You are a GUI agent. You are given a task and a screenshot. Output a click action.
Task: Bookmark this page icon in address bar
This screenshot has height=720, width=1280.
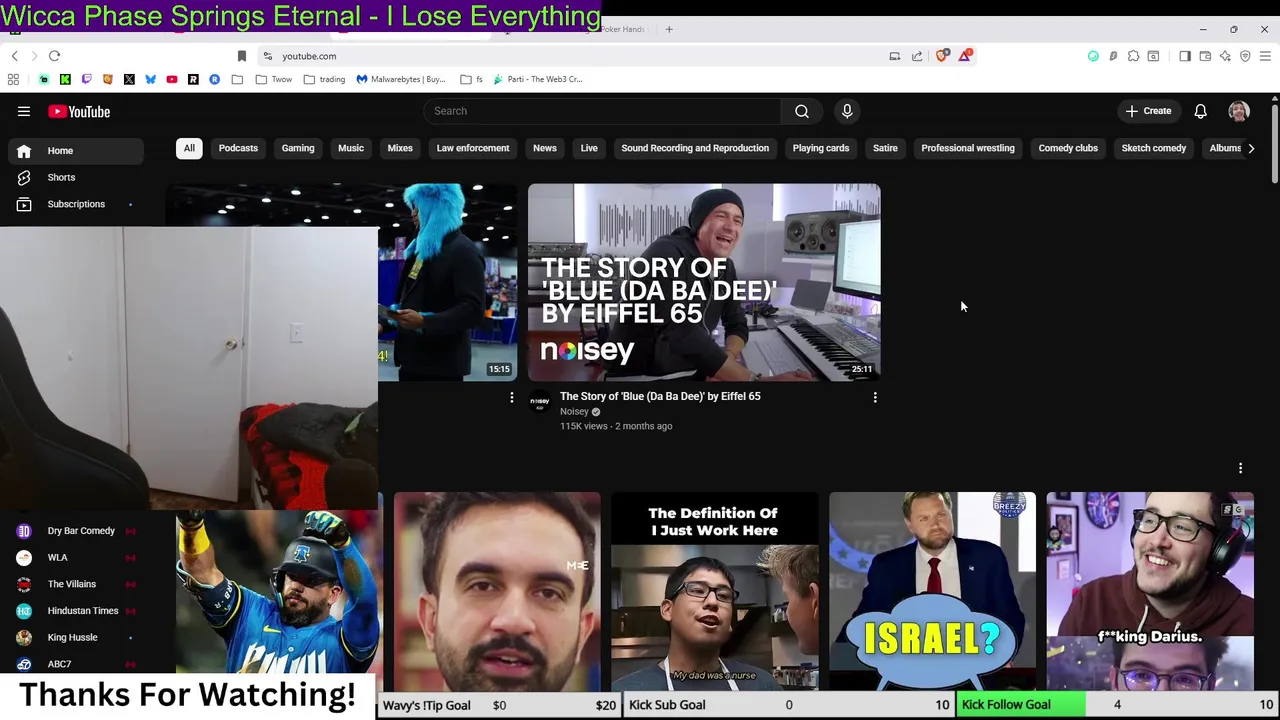(241, 56)
